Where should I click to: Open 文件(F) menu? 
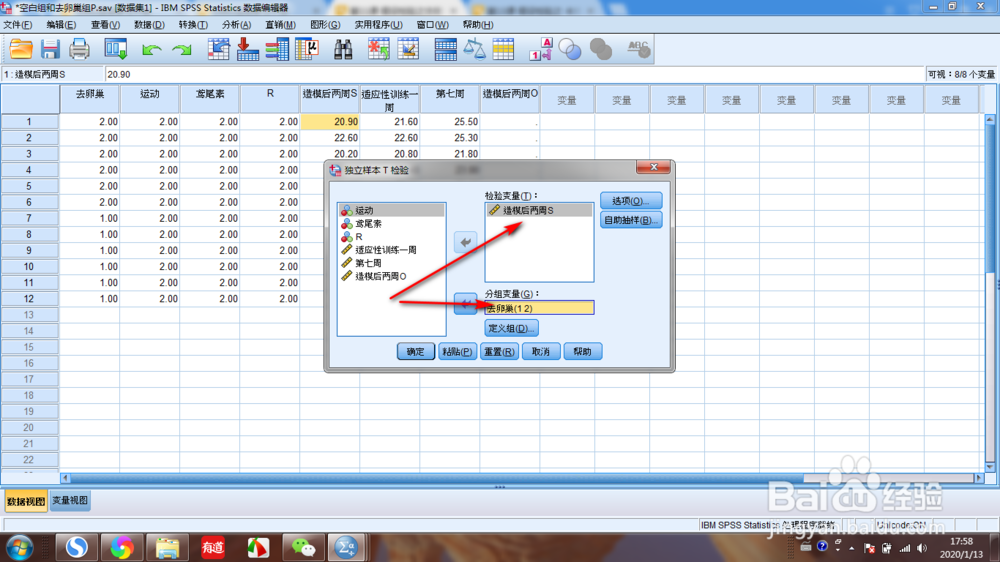[17, 25]
